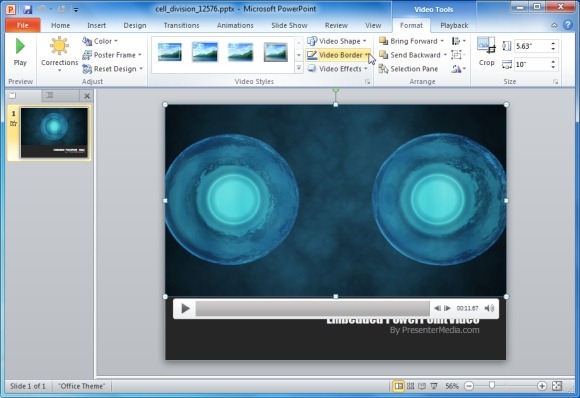The width and height of the screenshot is (580, 398).
Task: Choose the fourth video style thumbnail
Action: 276,52
